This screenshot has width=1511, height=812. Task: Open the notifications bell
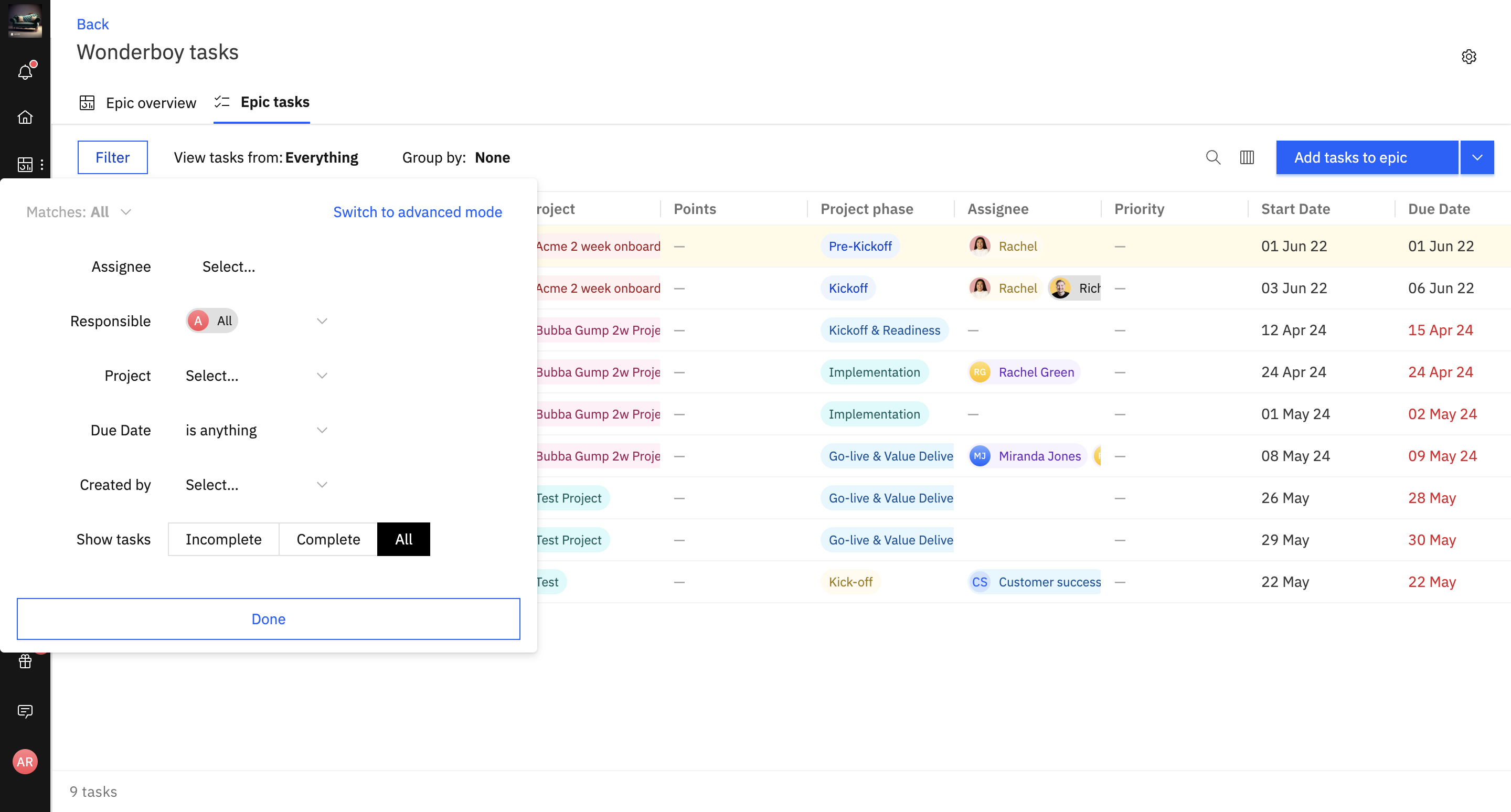(x=25, y=71)
